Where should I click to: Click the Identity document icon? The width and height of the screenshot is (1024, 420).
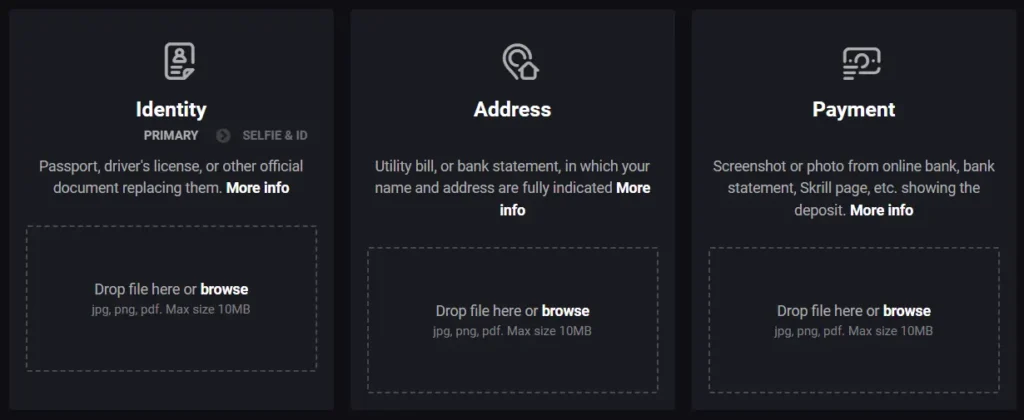coord(179,62)
